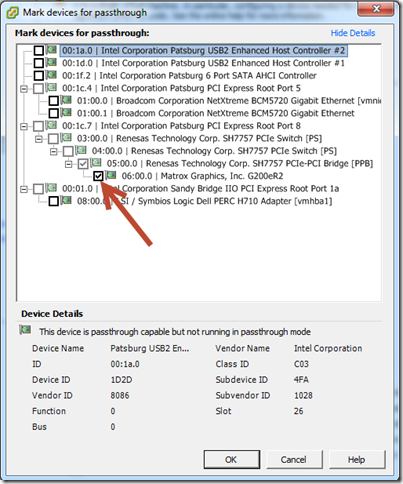This screenshot has width=403, height=484.
Task: Collapse the 03:00.0 Renesas Switch node
Action: point(39,139)
